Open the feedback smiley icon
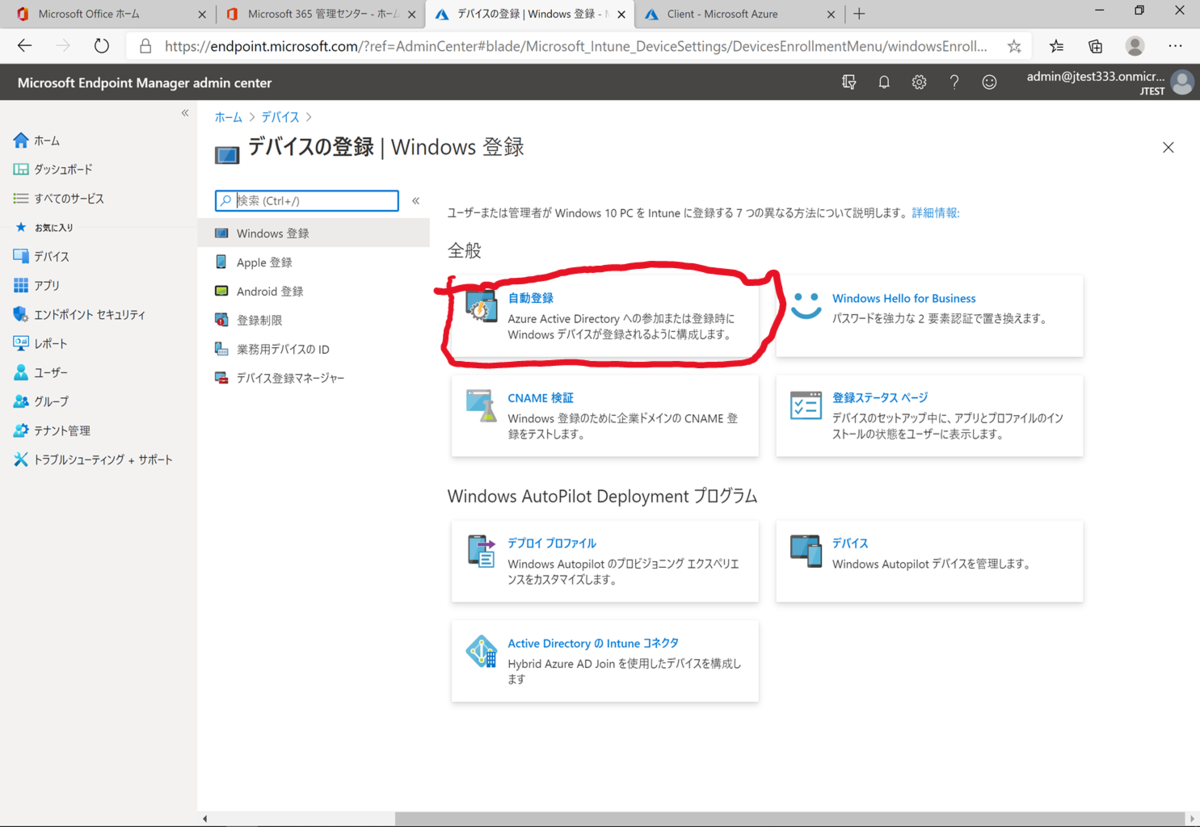Screen dimensions: 1200x827 click(x=989, y=82)
